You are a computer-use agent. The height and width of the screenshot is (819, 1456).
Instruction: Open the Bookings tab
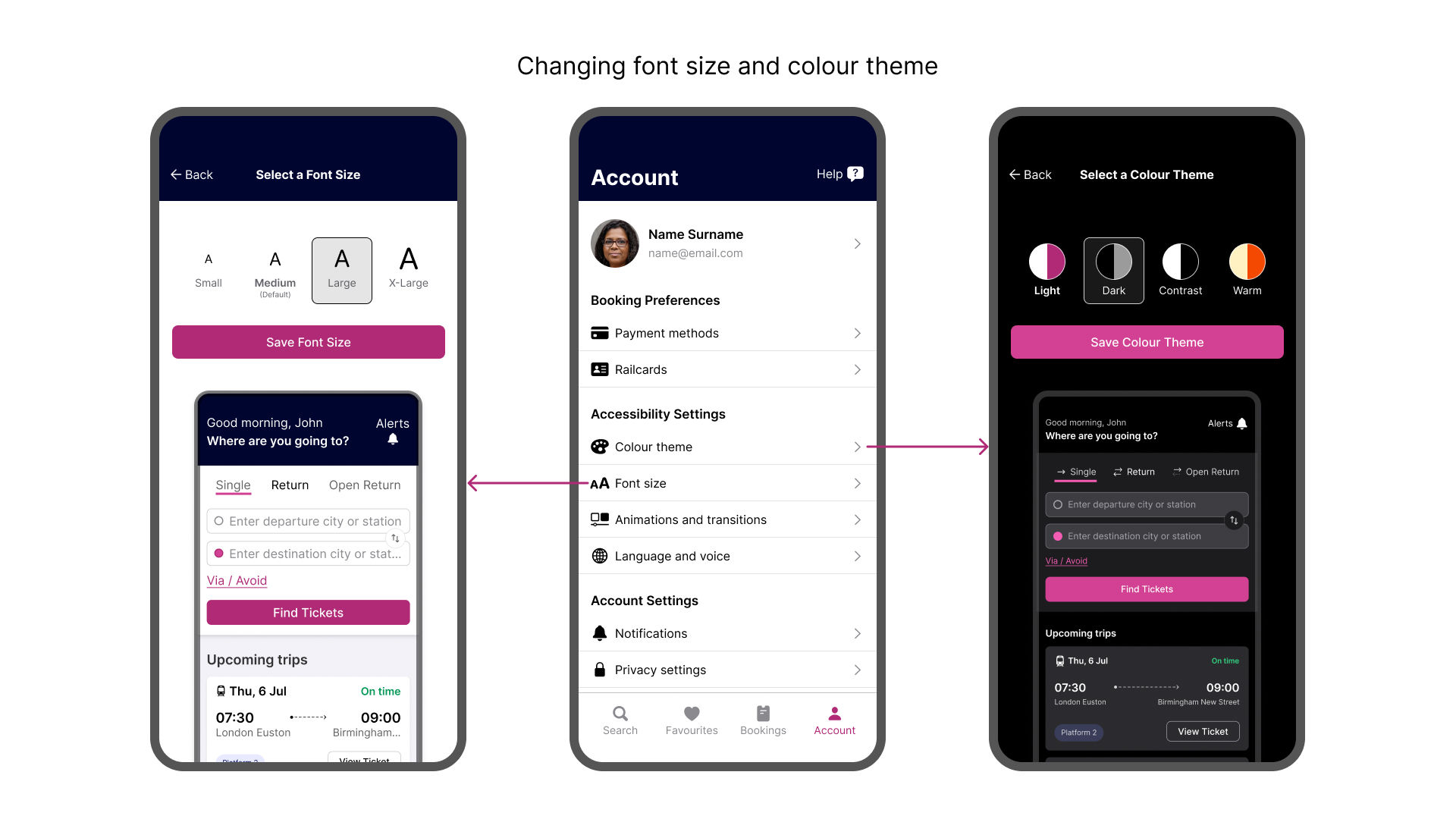coord(762,719)
